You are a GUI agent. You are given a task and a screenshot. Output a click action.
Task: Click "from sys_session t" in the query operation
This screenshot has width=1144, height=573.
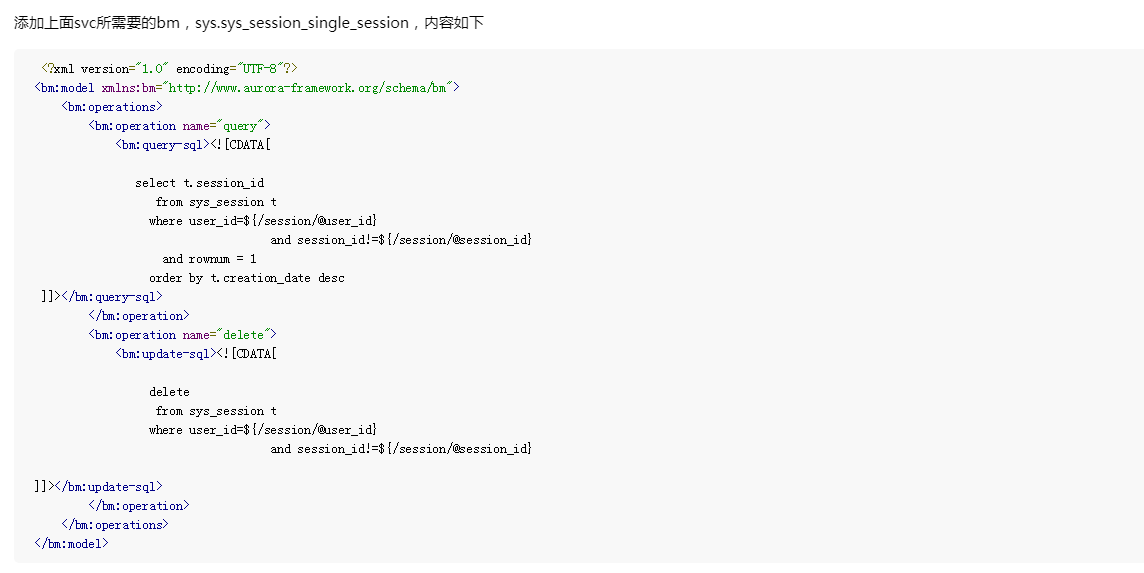[x=217, y=202]
